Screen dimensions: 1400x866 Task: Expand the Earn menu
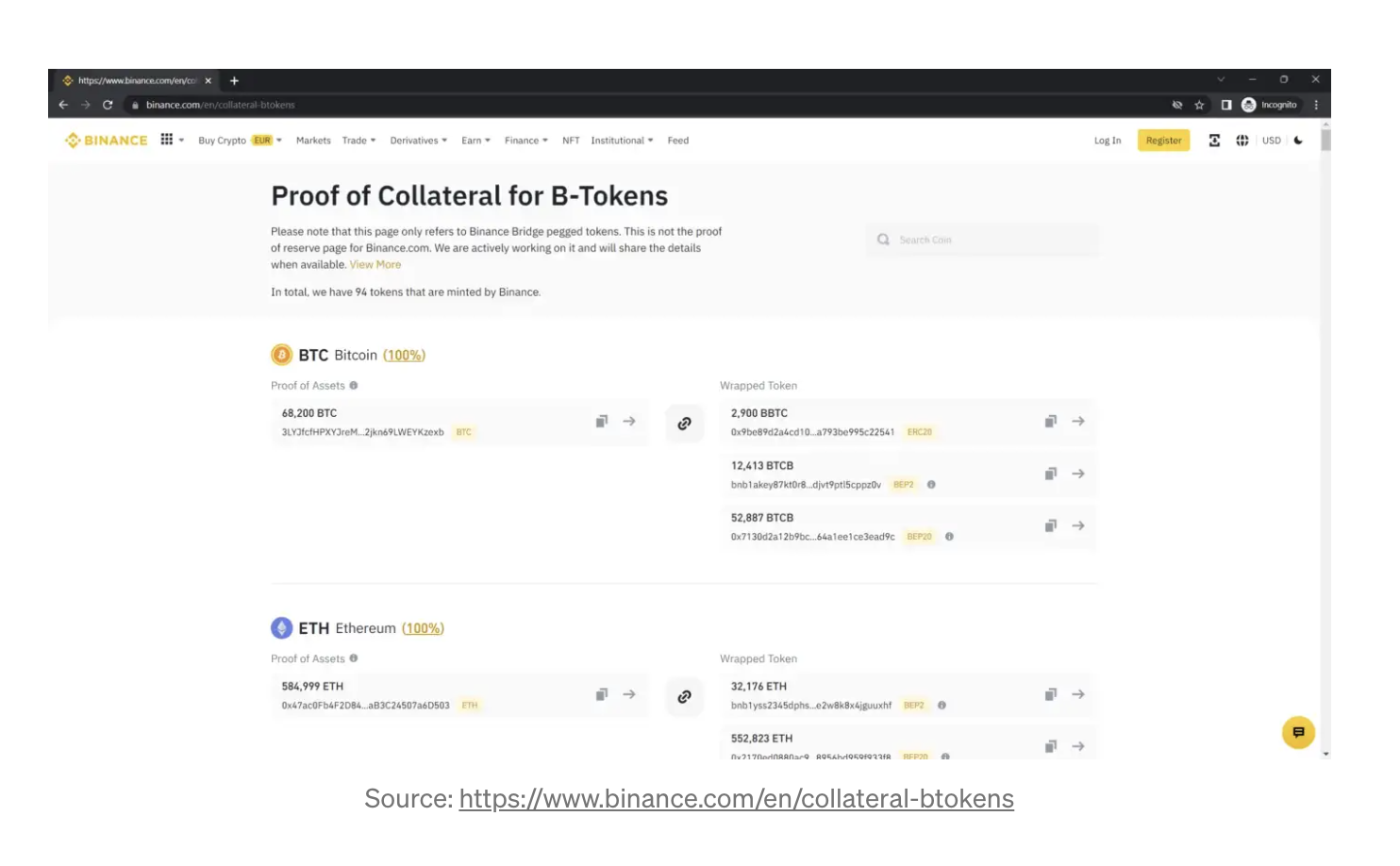tap(476, 141)
